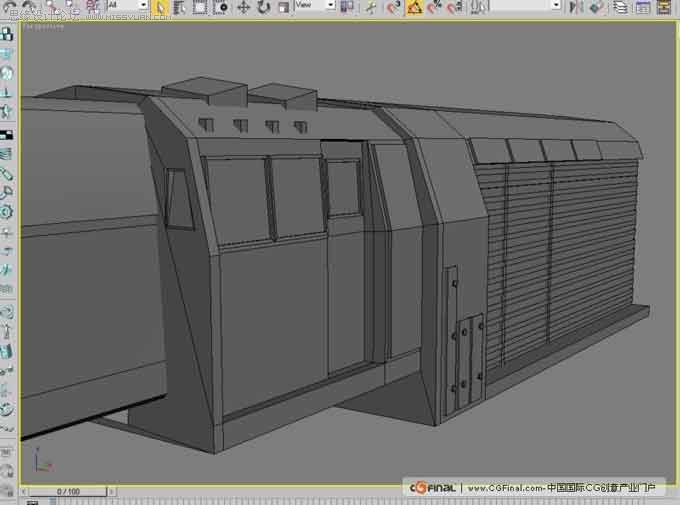Open the Select by Name list icon

point(180,7)
